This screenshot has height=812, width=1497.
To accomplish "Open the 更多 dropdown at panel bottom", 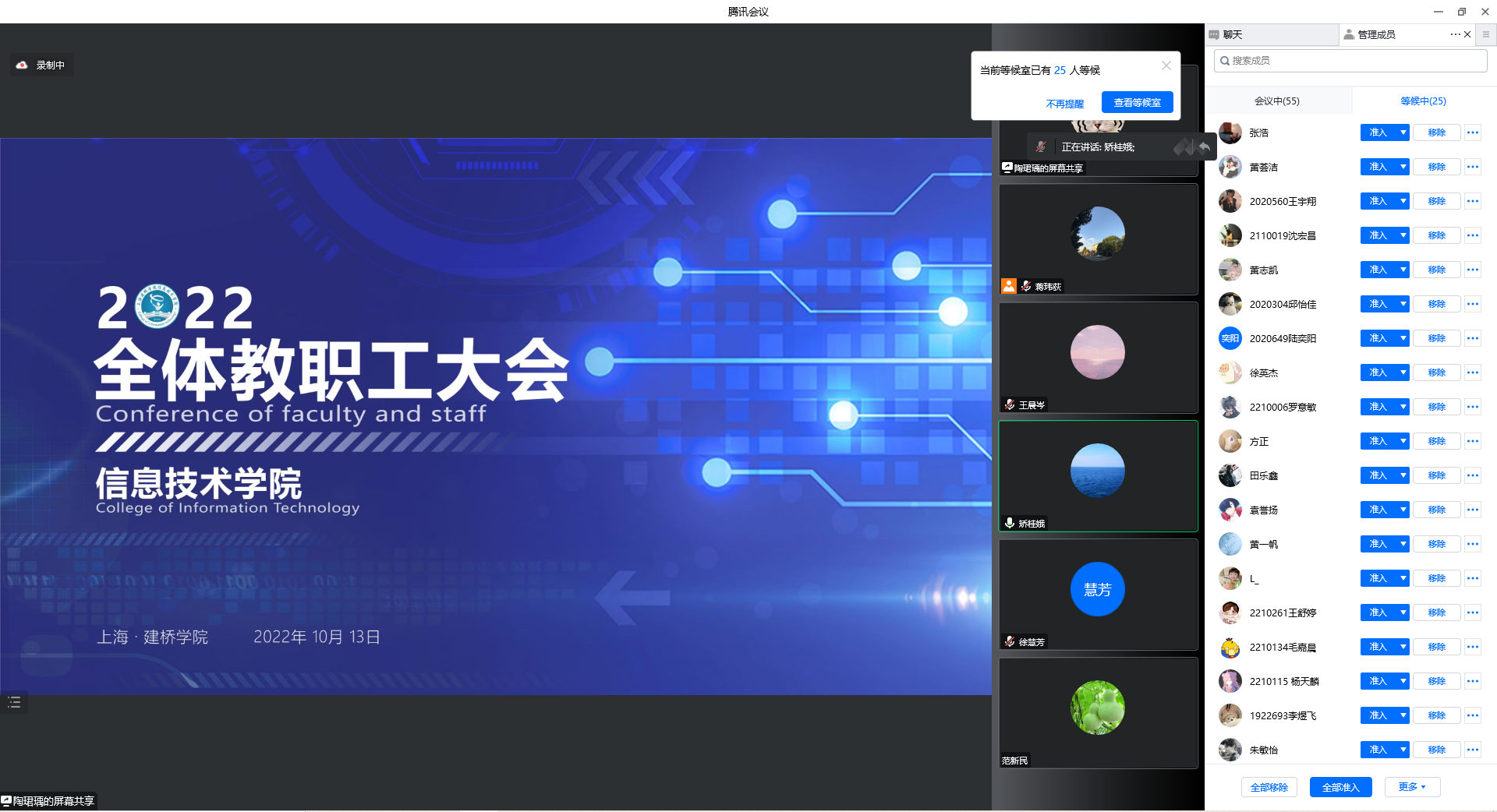I will point(1412,787).
